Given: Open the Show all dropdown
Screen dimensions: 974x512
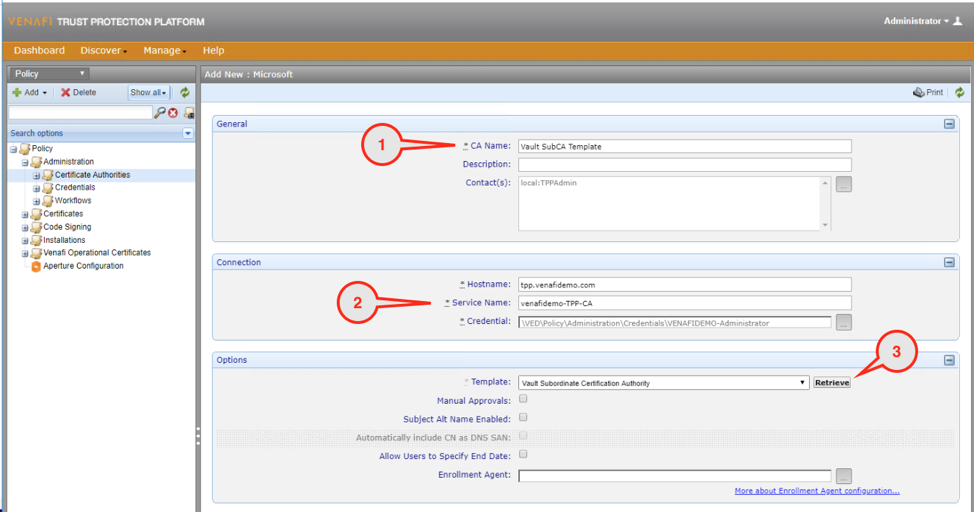Looking at the screenshot, I should pyautogui.click(x=148, y=92).
